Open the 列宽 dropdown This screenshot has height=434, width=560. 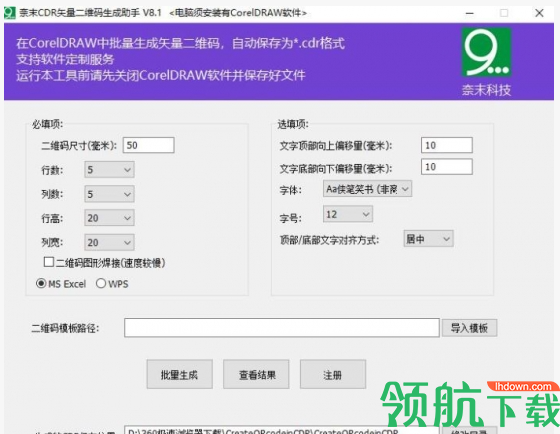(x=109, y=242)
